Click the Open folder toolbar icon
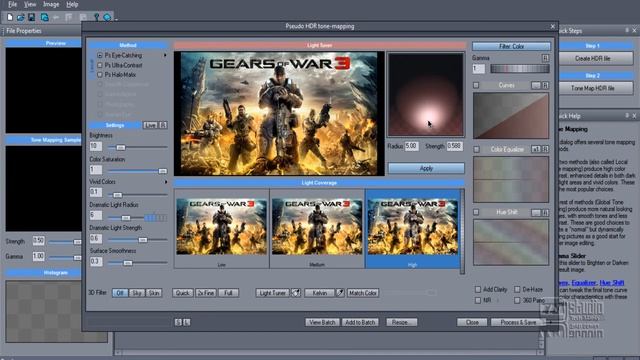Screen dimensions: 640x360 (x=20, y=17)
